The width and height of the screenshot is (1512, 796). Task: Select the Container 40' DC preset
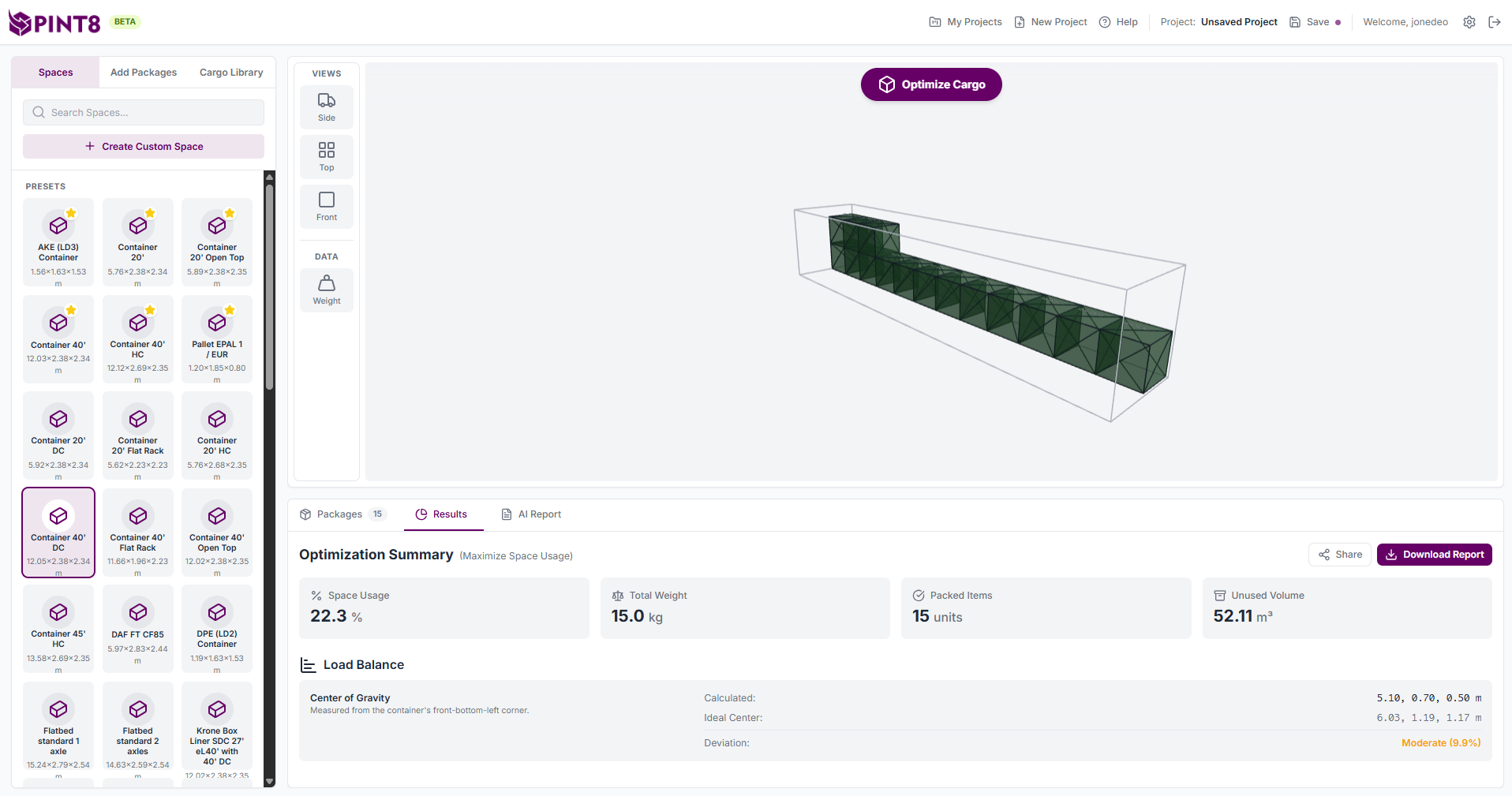(58, 533)
